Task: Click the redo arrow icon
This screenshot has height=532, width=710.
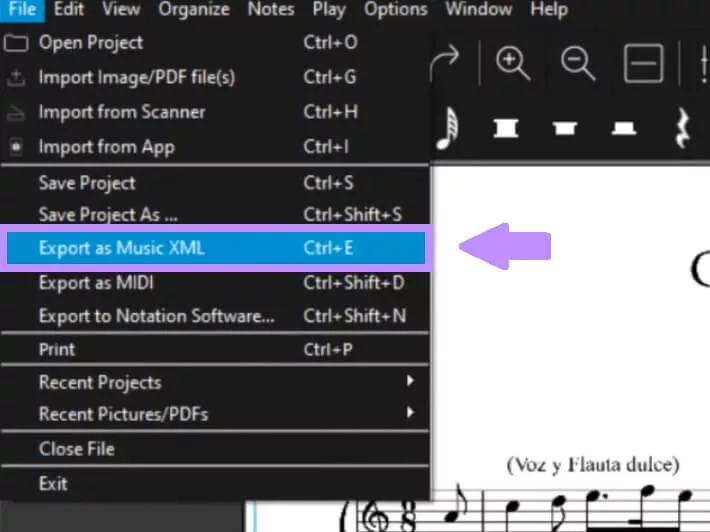Action: coord(446,63)
